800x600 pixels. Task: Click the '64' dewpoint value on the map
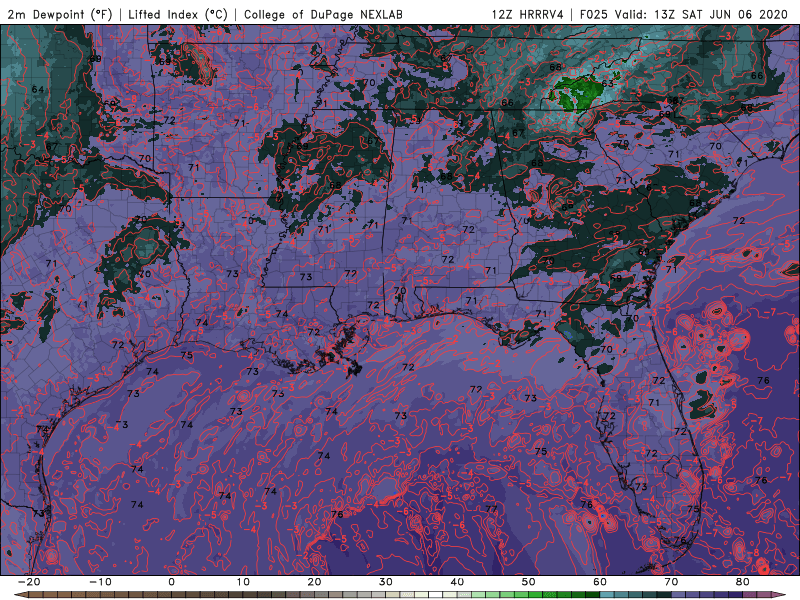38,89
